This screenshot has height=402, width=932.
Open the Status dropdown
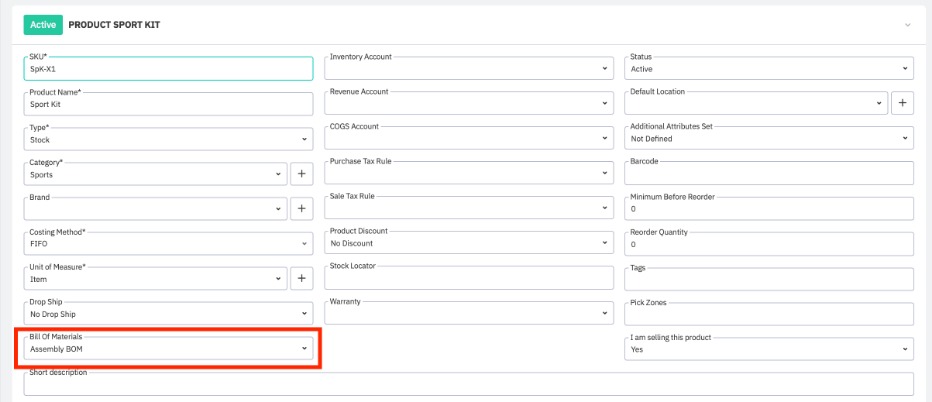[768, 68]
